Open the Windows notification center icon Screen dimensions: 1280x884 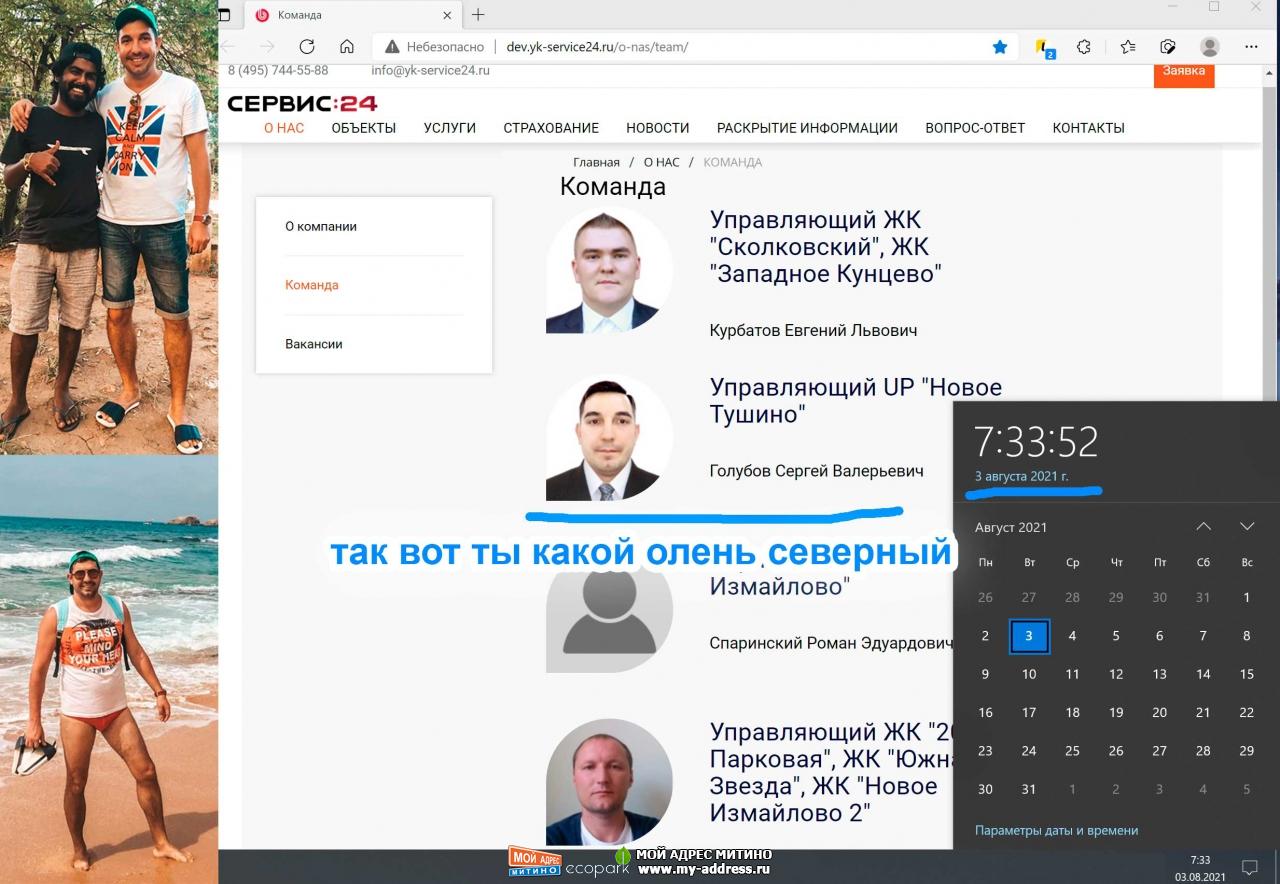(1249, 866)
